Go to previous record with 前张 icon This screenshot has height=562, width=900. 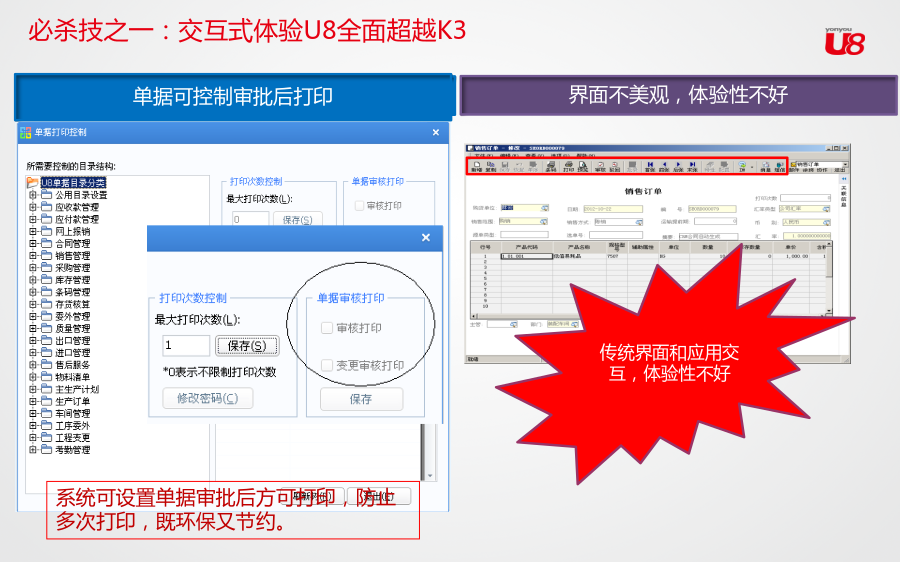[664, 166]
